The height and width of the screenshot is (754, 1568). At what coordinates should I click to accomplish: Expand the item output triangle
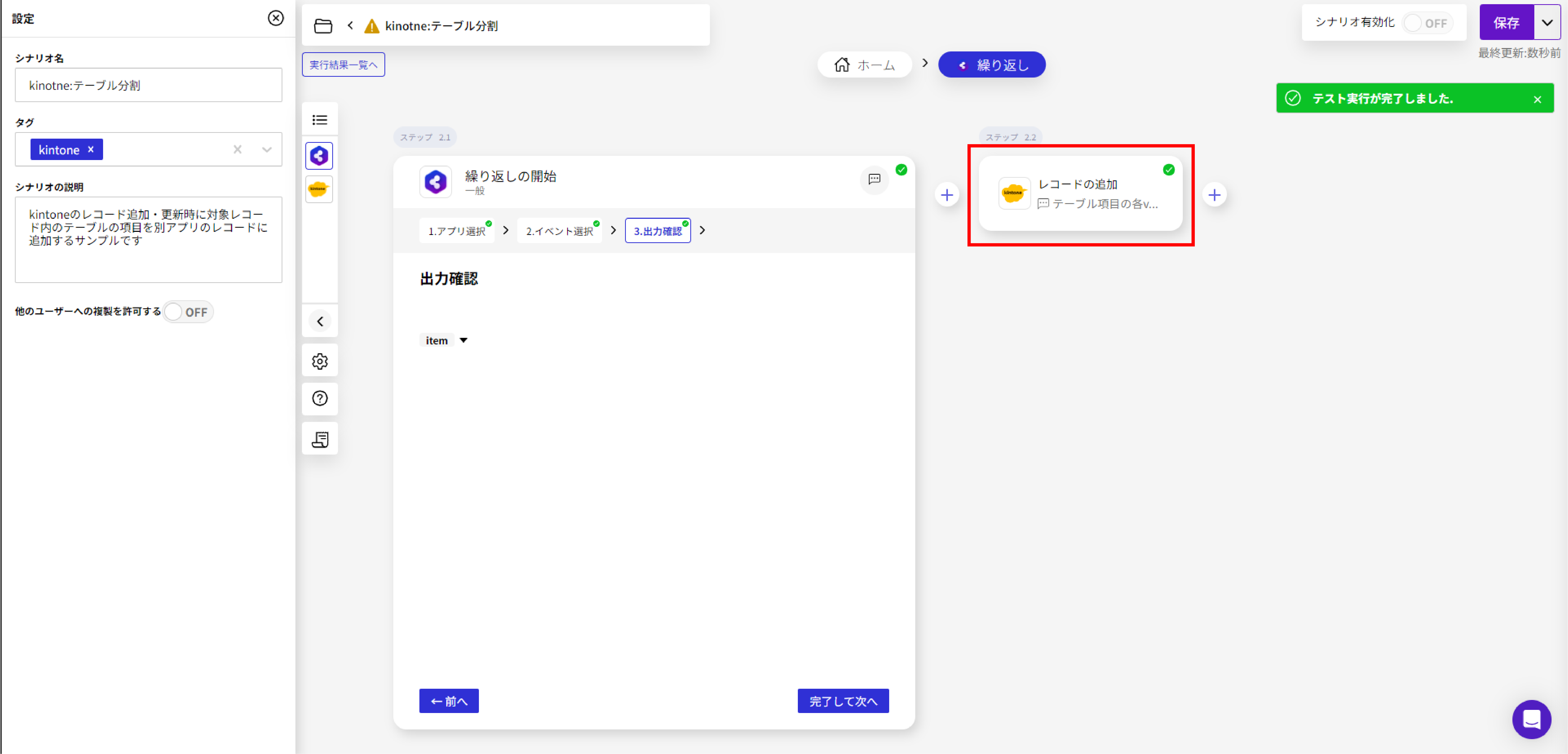463,340
